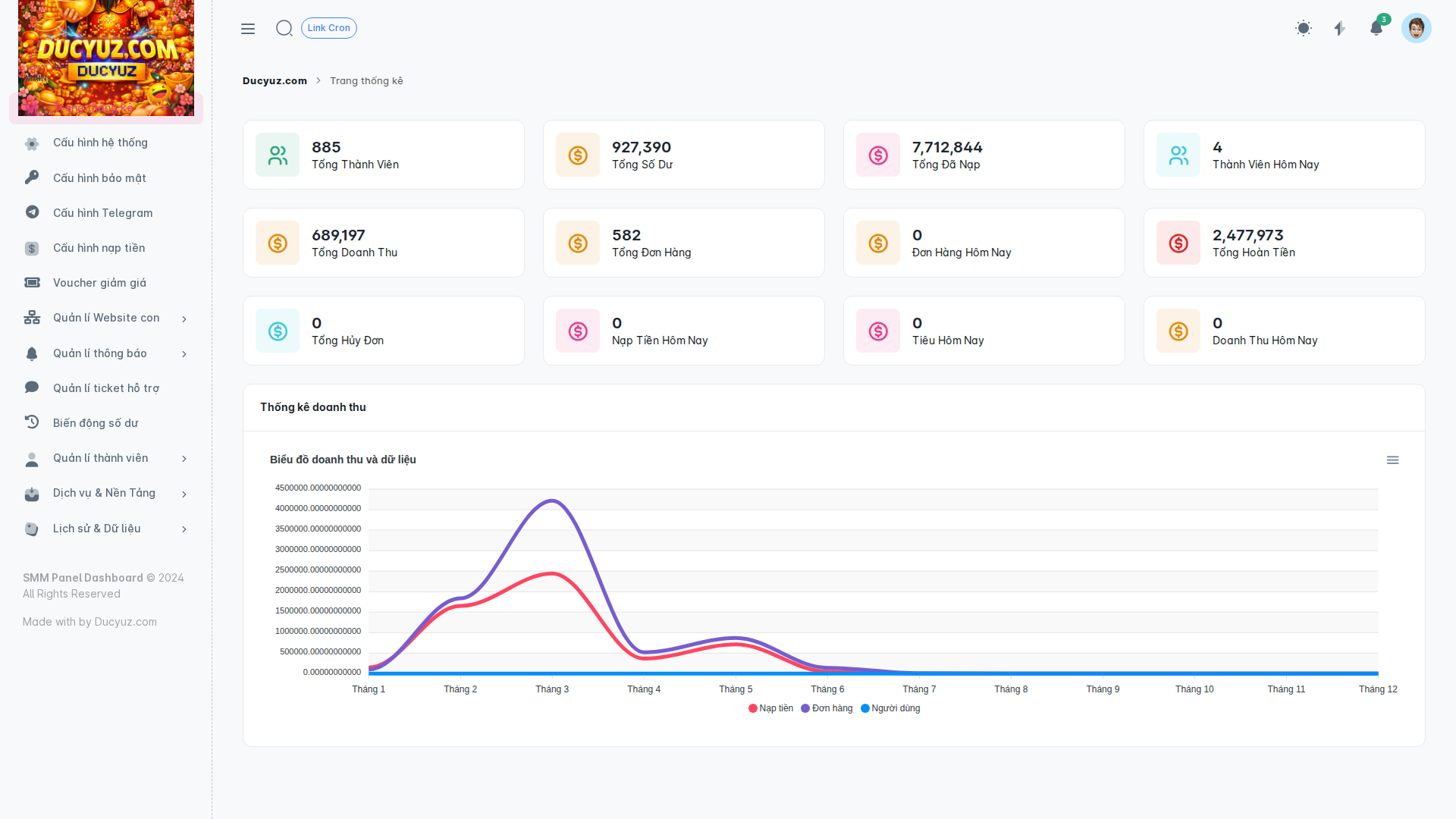This screenshot has width=1456, height=819.
Task: Click the Link Cron button
Action: [329, 28]
